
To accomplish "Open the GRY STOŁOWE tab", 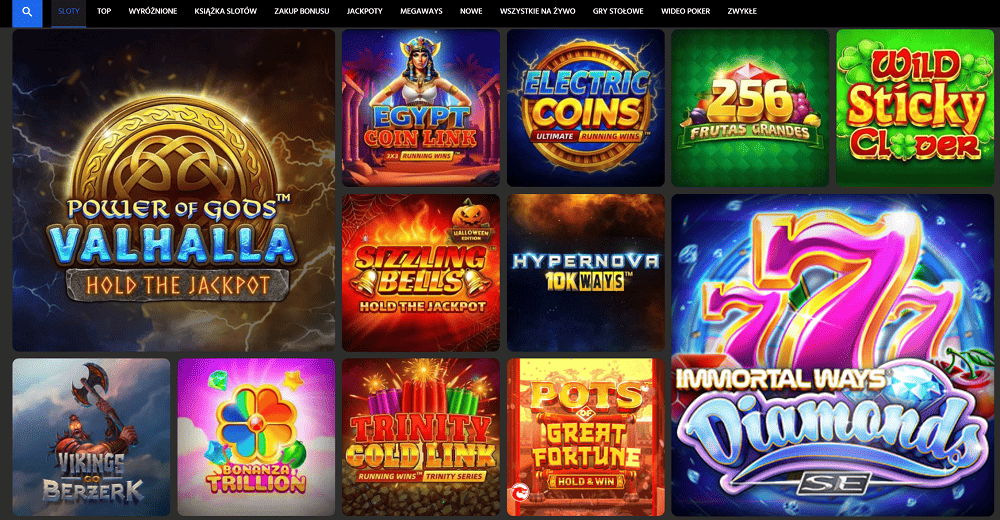I will (618, 11).
